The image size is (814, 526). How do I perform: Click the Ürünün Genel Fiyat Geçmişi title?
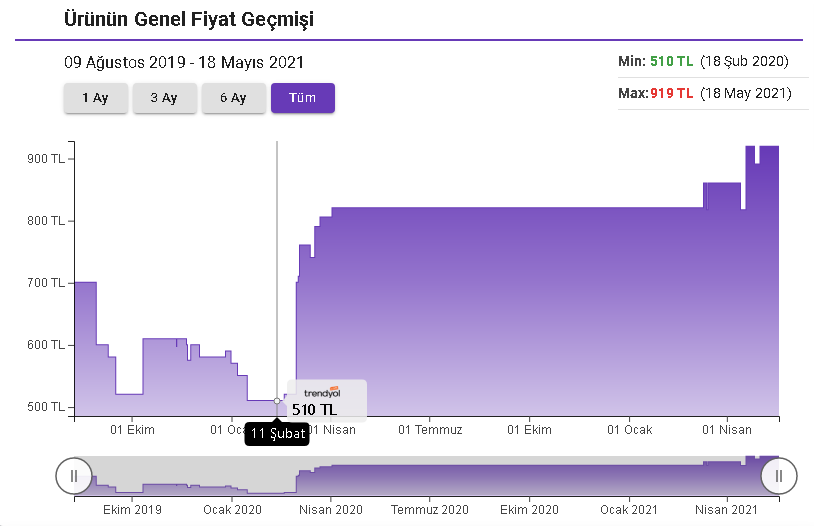[190, 20]
